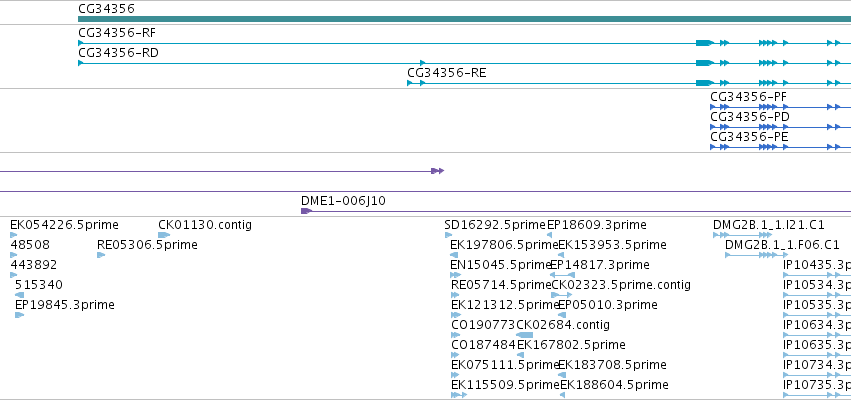Viewport: 851px width, 400px height.
Task: Select EST RE05714.5prime
Action: (501, 285)
